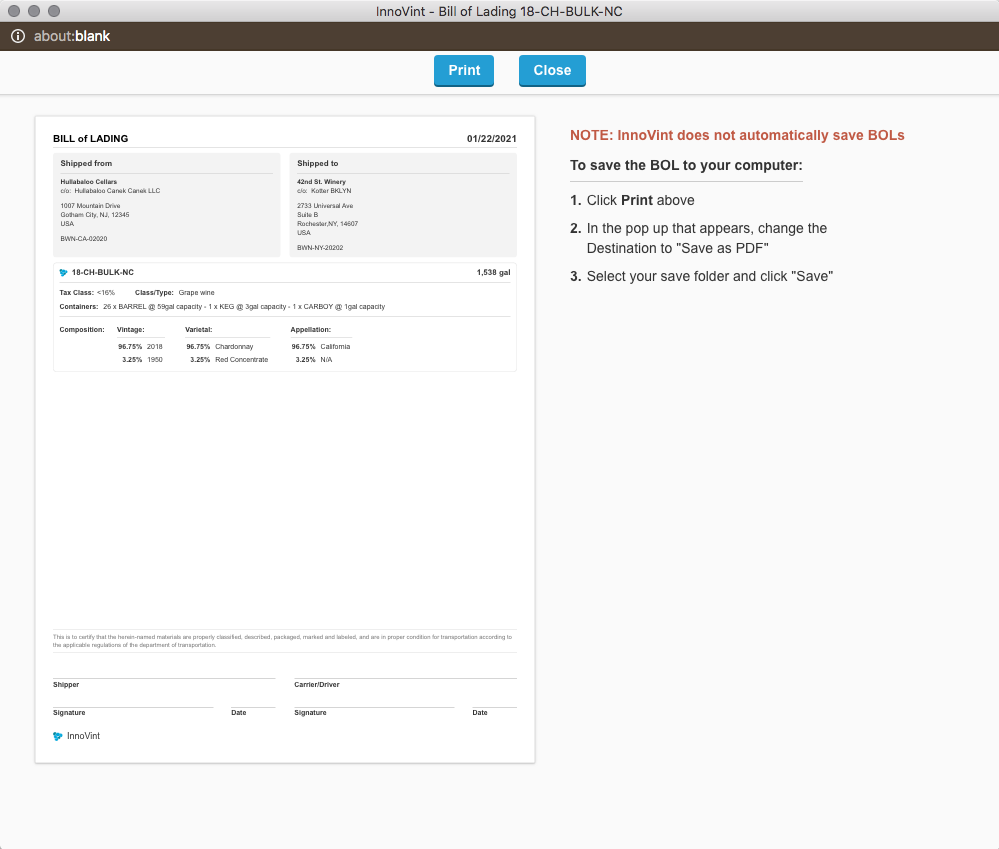Click the gray minimize circle in the title bar

pyautogui.click(x=33, y=11)
